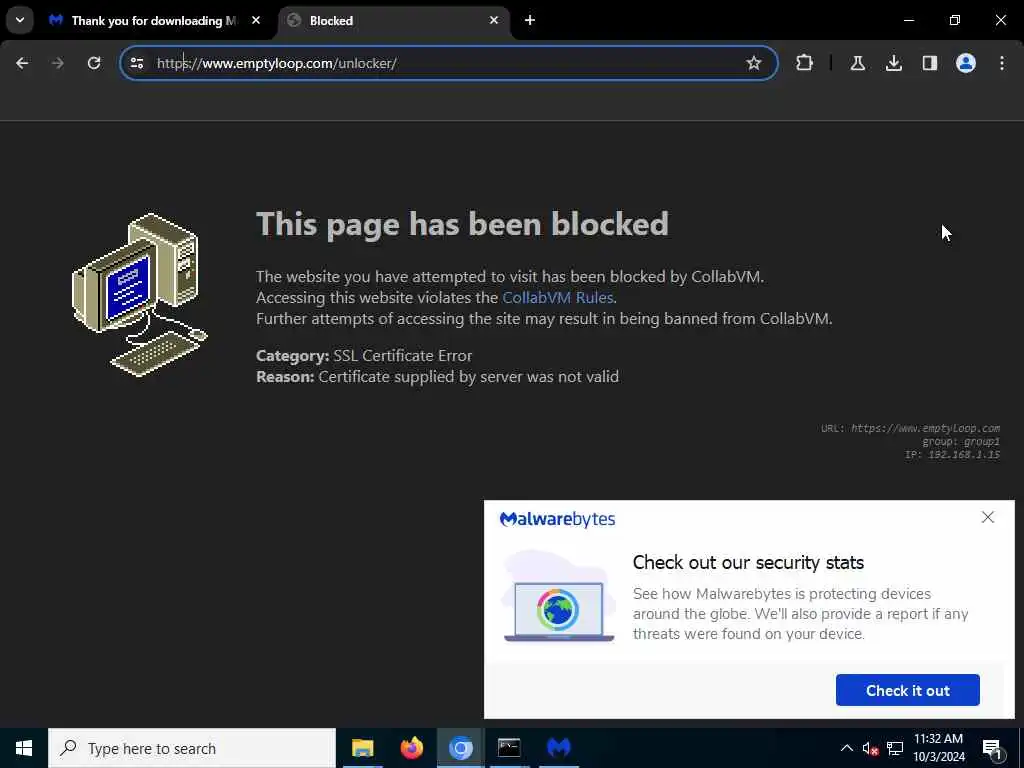Viewport: 1024px width, 768px height.
Task: Click the This page has been blocked heading
Action: pyautogui.click(x=462, y=224)
